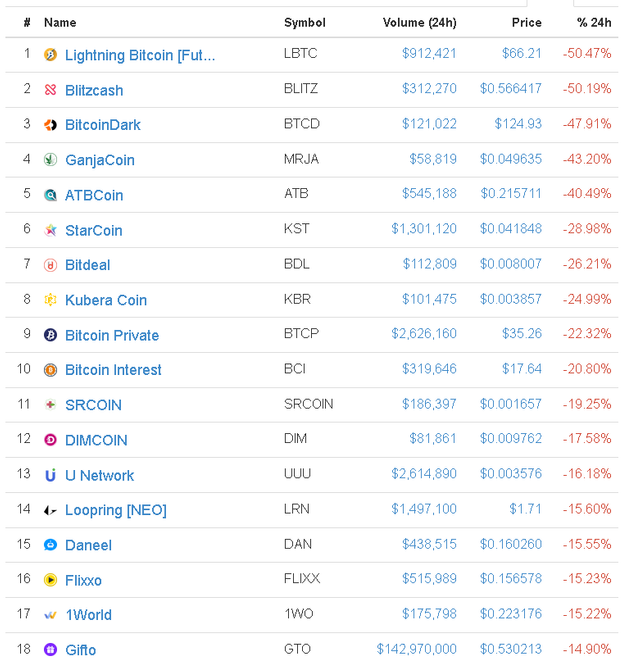Click the StarCoin star icon
This screenshot has height=664, width=640.
(x=50, y=230)
